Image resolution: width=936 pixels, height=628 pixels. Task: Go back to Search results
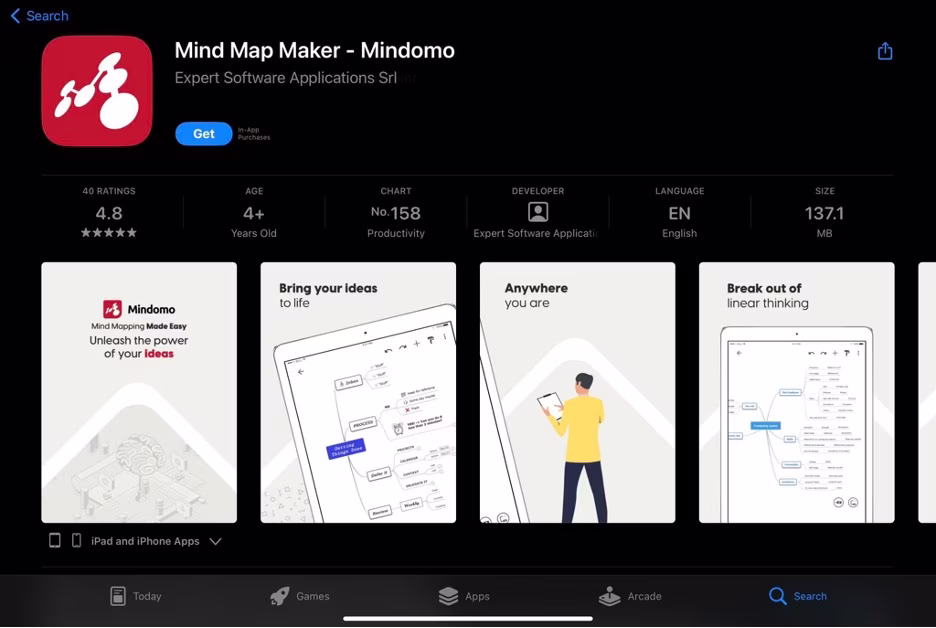[x=39, y=16]
